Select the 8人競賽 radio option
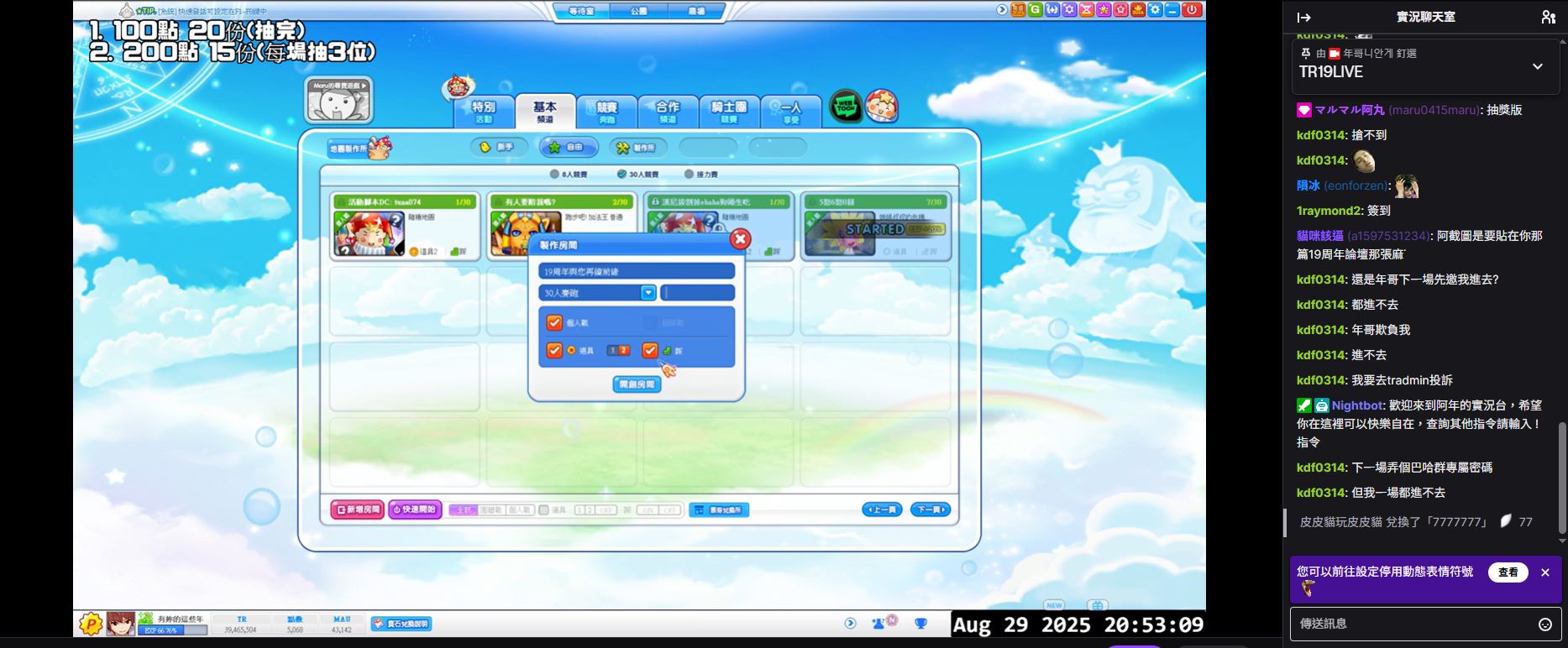The image size is (1568, 648). (554, 175)
